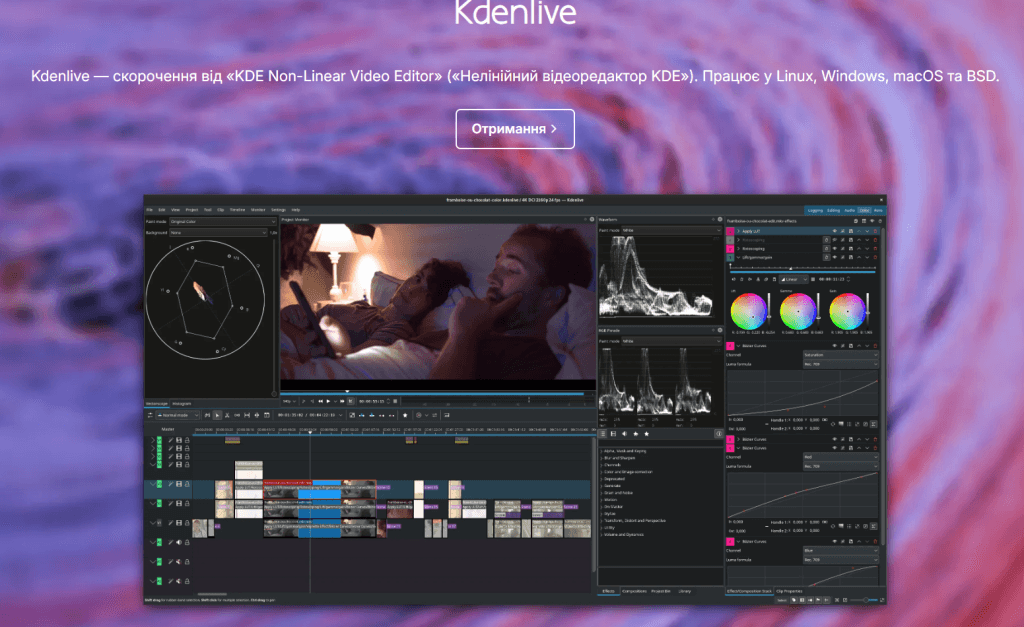The height and width of the screenshot is (627, 1024).
Task: Open timeline edit mode dropdown (Normal mode)
Action: tap(178, 415)
